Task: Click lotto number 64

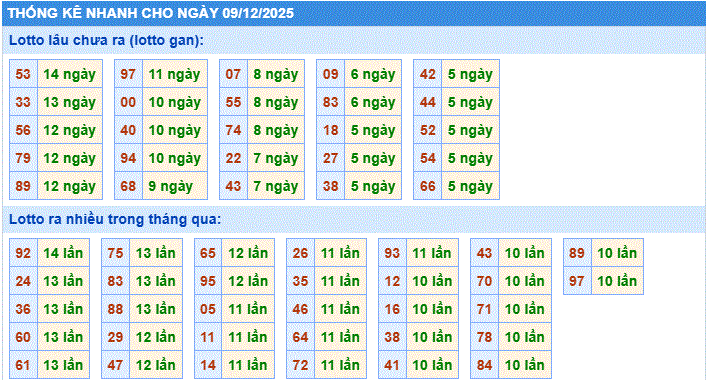Action: [x=301, y=337]
